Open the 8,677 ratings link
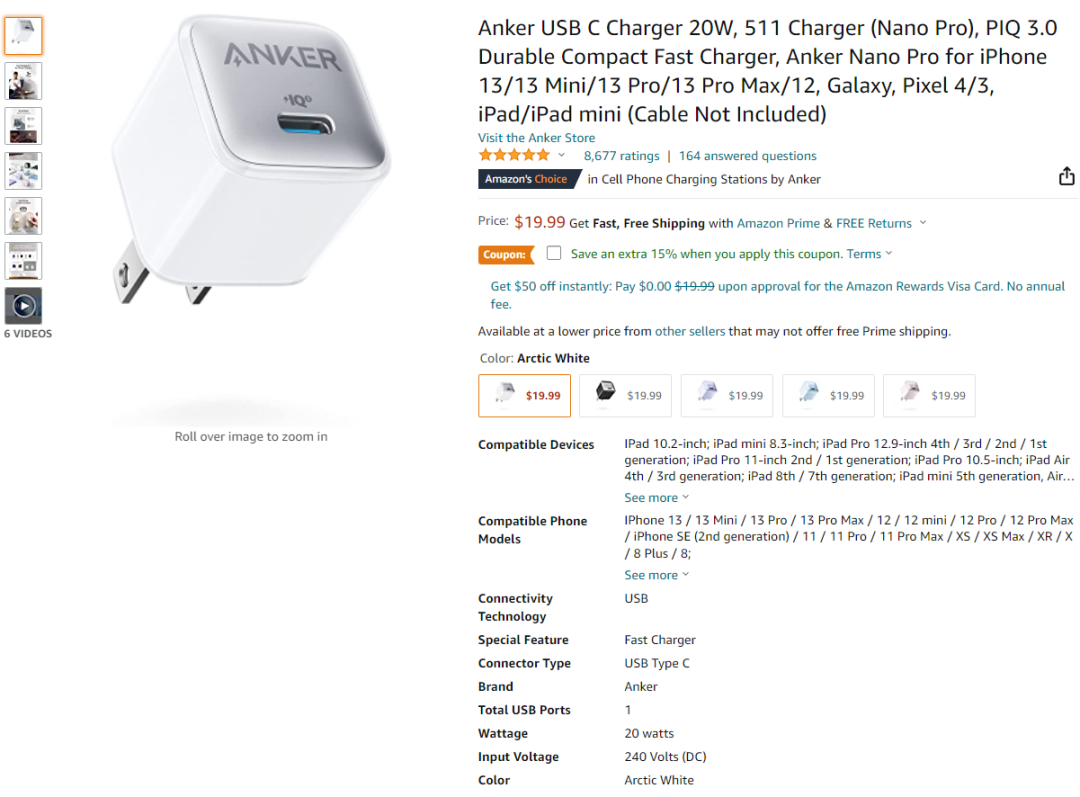The height and width of the screenshot is (797, 1080). pyautogui.click(x=621, y=156)
